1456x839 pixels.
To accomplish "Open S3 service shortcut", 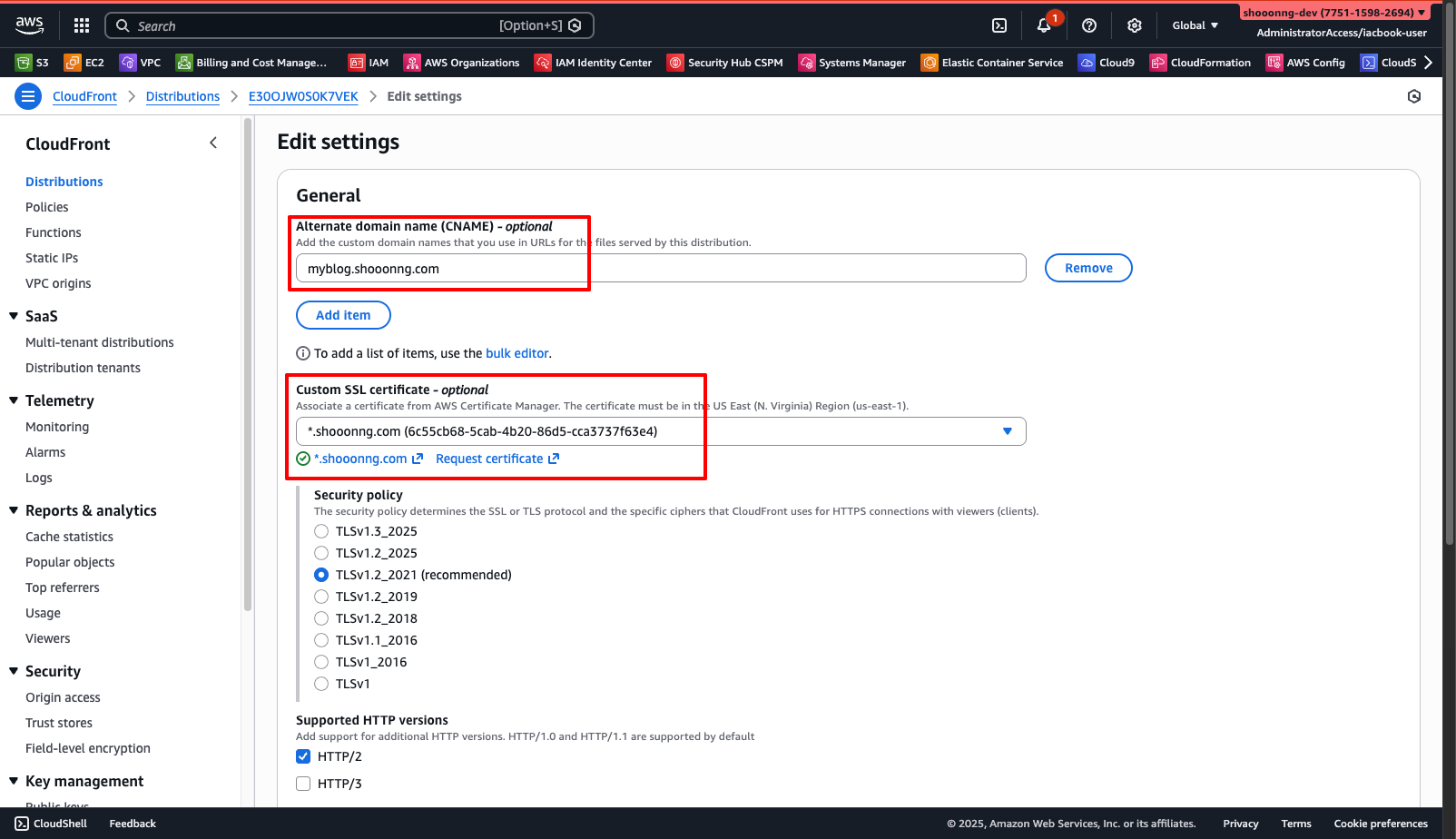I will (32, 63).
